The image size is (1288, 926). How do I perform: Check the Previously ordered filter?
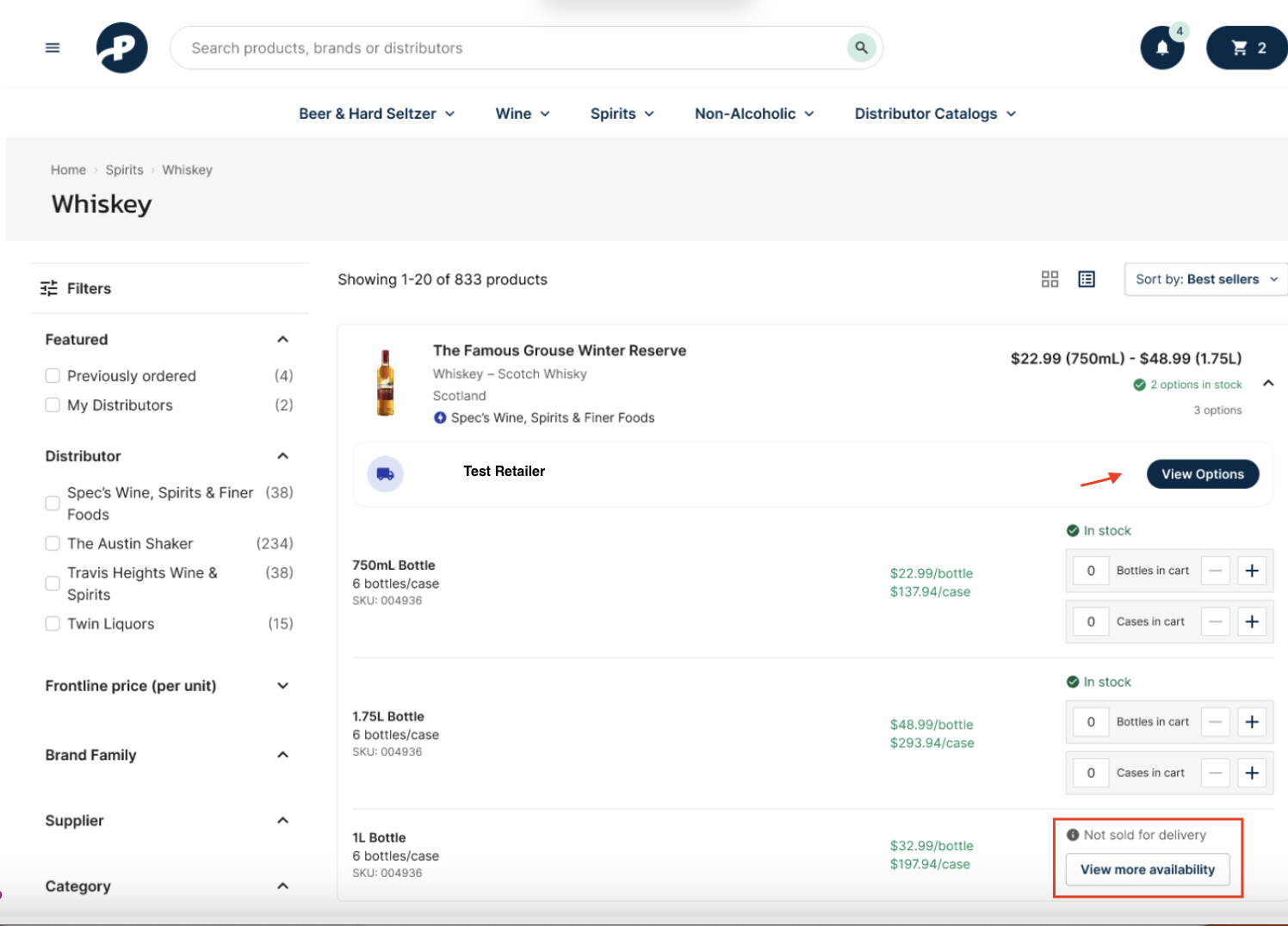53,375
